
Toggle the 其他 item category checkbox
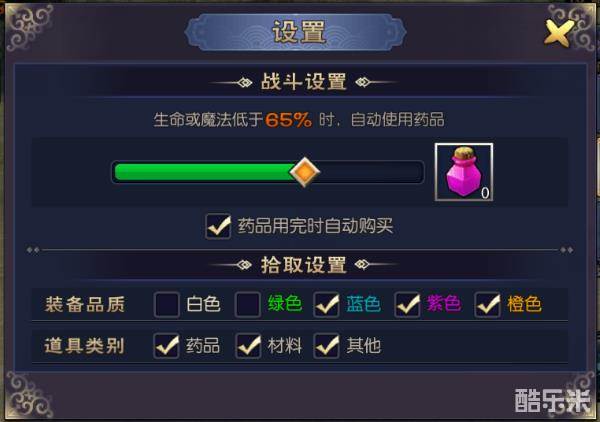[326, 346]
